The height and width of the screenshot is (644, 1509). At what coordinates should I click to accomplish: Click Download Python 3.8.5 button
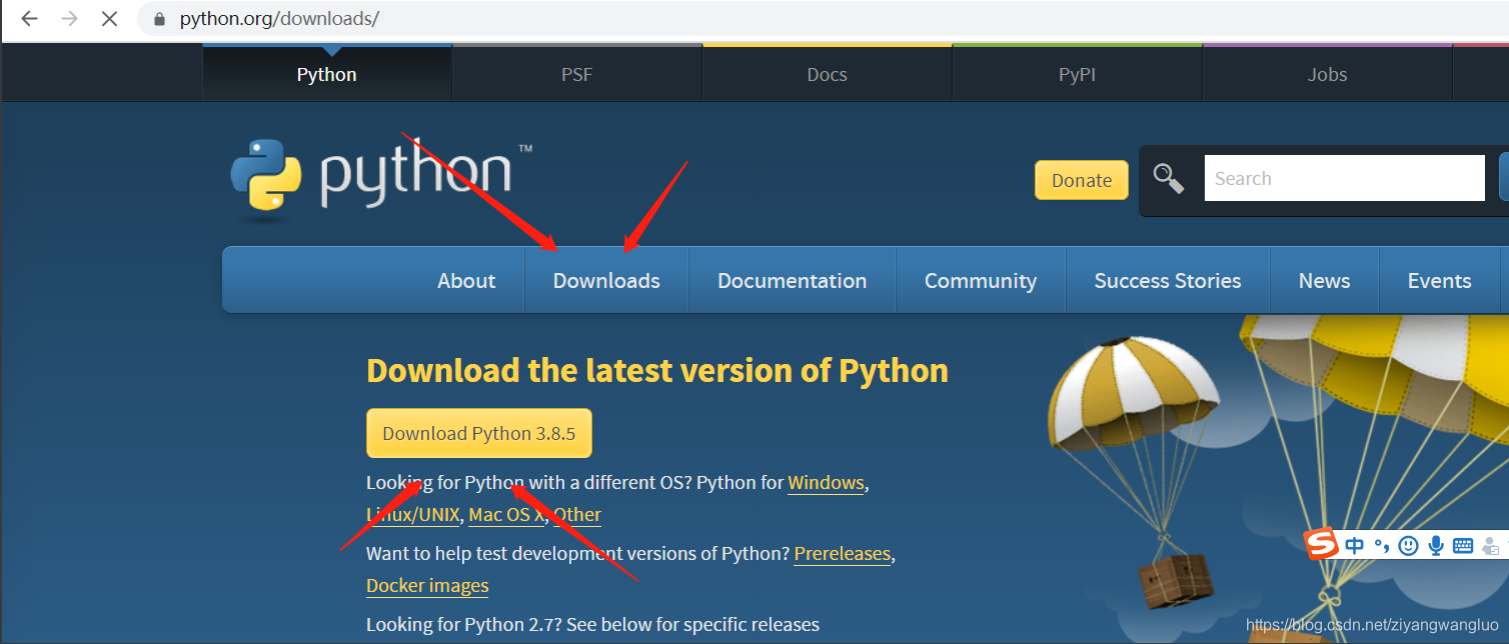click(479, 433)
